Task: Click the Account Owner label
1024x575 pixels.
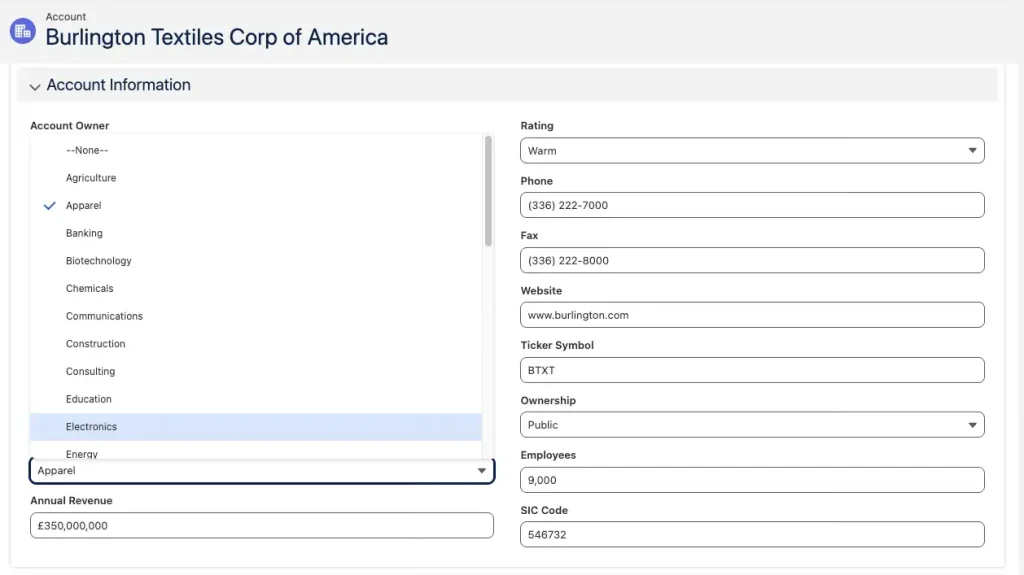Action: click(70, 125)
